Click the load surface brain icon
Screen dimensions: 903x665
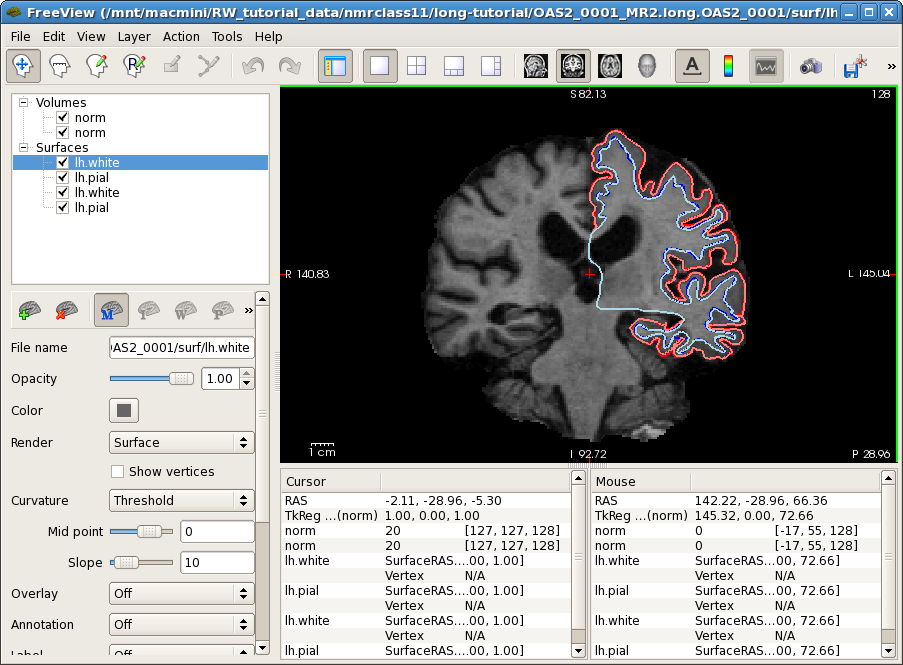(30, 311)
